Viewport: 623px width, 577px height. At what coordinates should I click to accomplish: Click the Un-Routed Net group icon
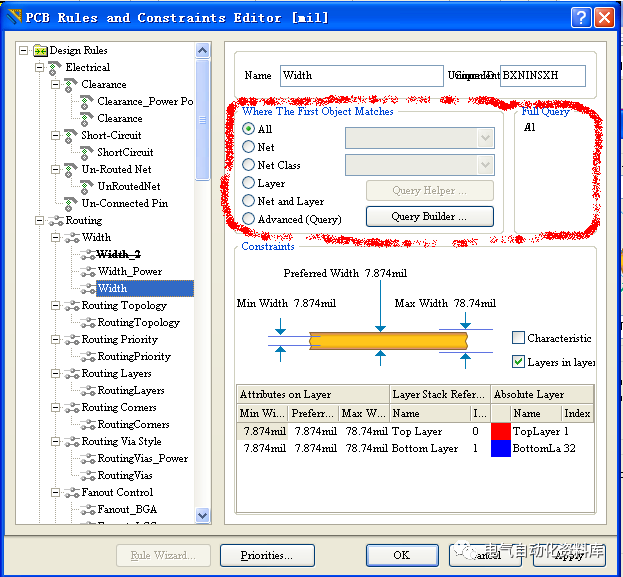71,170
